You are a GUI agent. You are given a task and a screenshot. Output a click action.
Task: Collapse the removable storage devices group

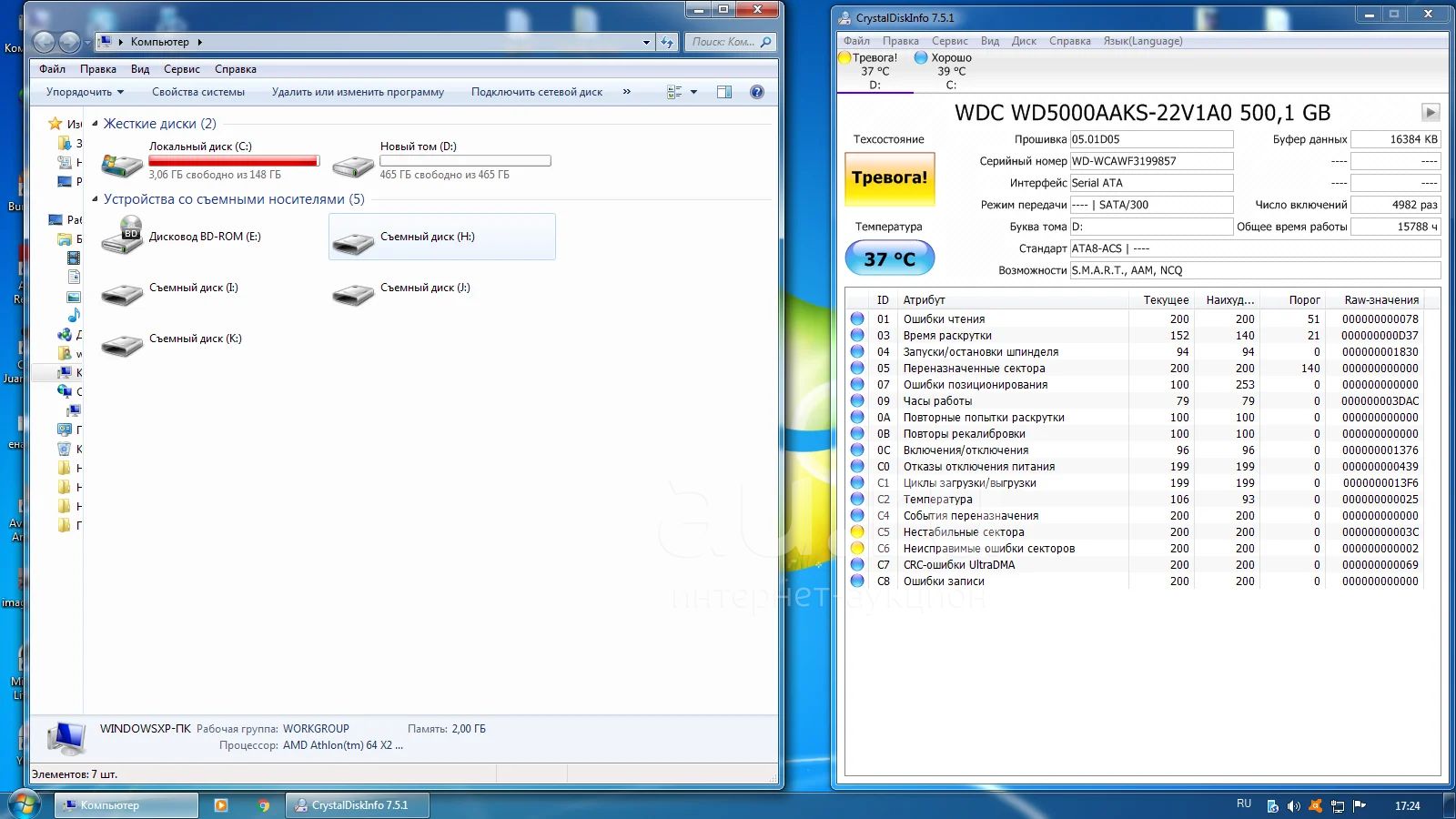95,199
